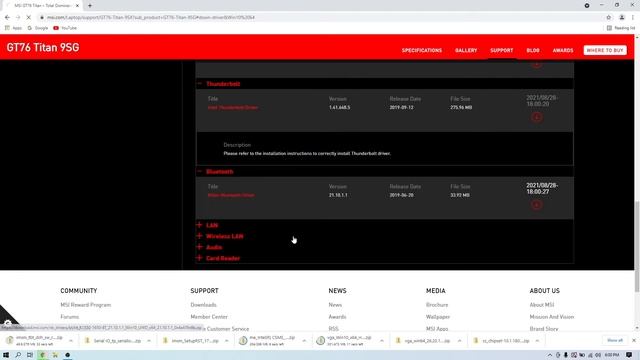The height and width of the screenshot is (360, 640).
Task: Open the Forums footer link
Action: [x=70, y=317]
